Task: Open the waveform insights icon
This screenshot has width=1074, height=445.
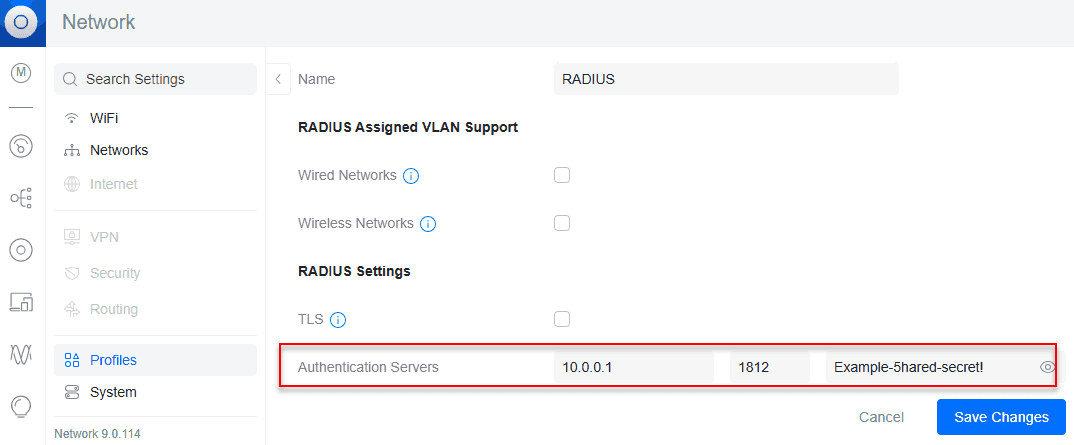Action: point(21,353)
